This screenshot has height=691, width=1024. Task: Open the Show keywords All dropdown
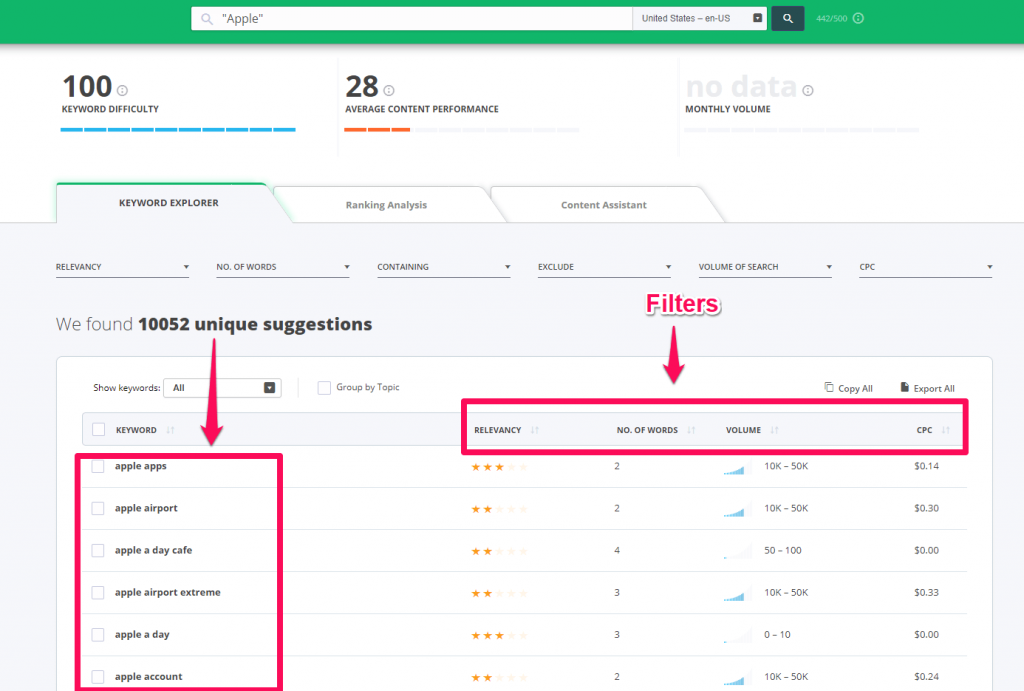coord(222,388)
